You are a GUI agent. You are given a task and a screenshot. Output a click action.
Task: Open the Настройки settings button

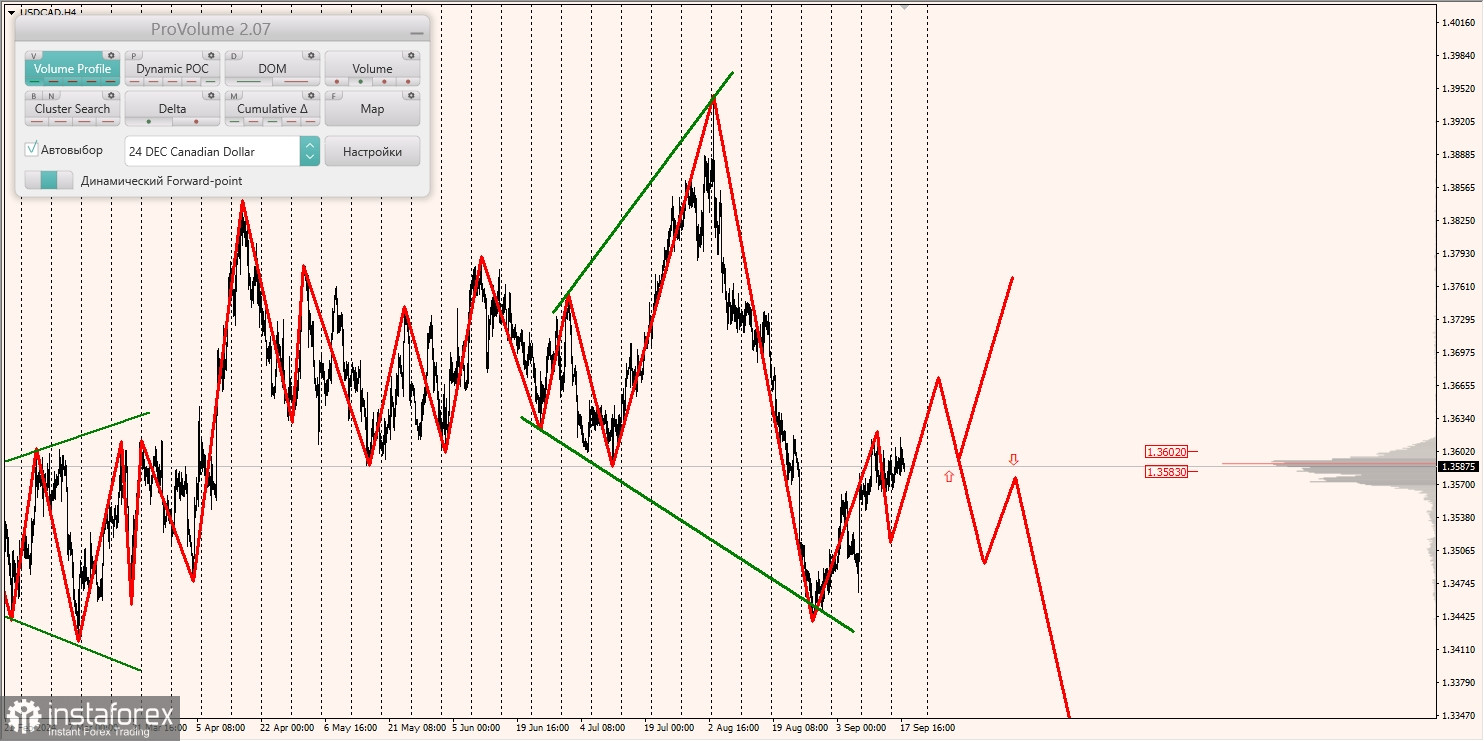pyautogui.click(x=372, y=151)
